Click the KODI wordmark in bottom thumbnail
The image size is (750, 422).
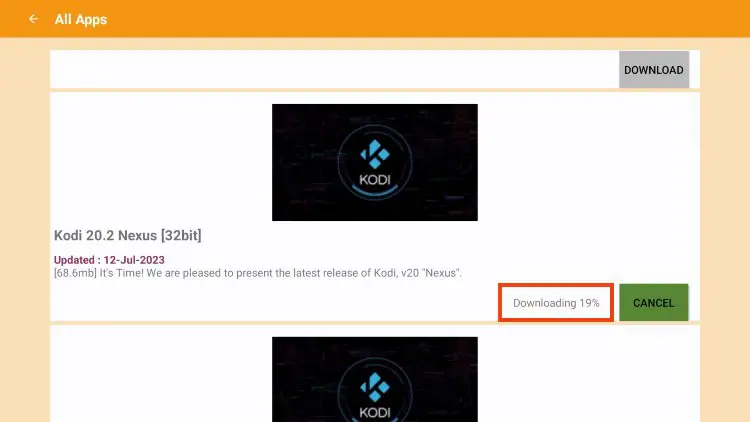[x=375, y=413]
